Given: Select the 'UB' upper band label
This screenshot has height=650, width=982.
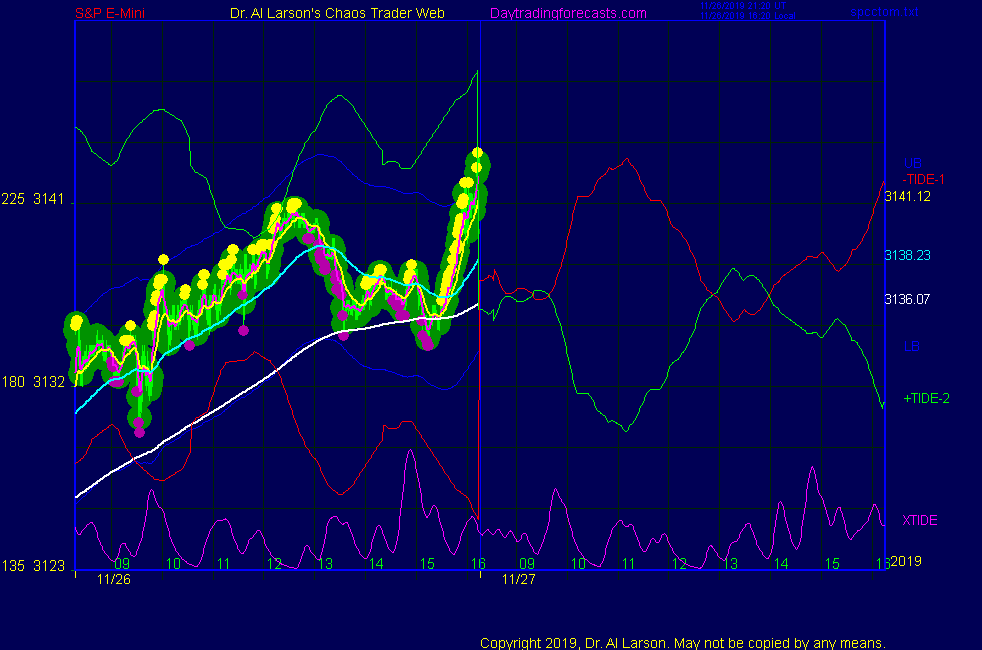Looking at the screenshot, I should coord(912,163).
